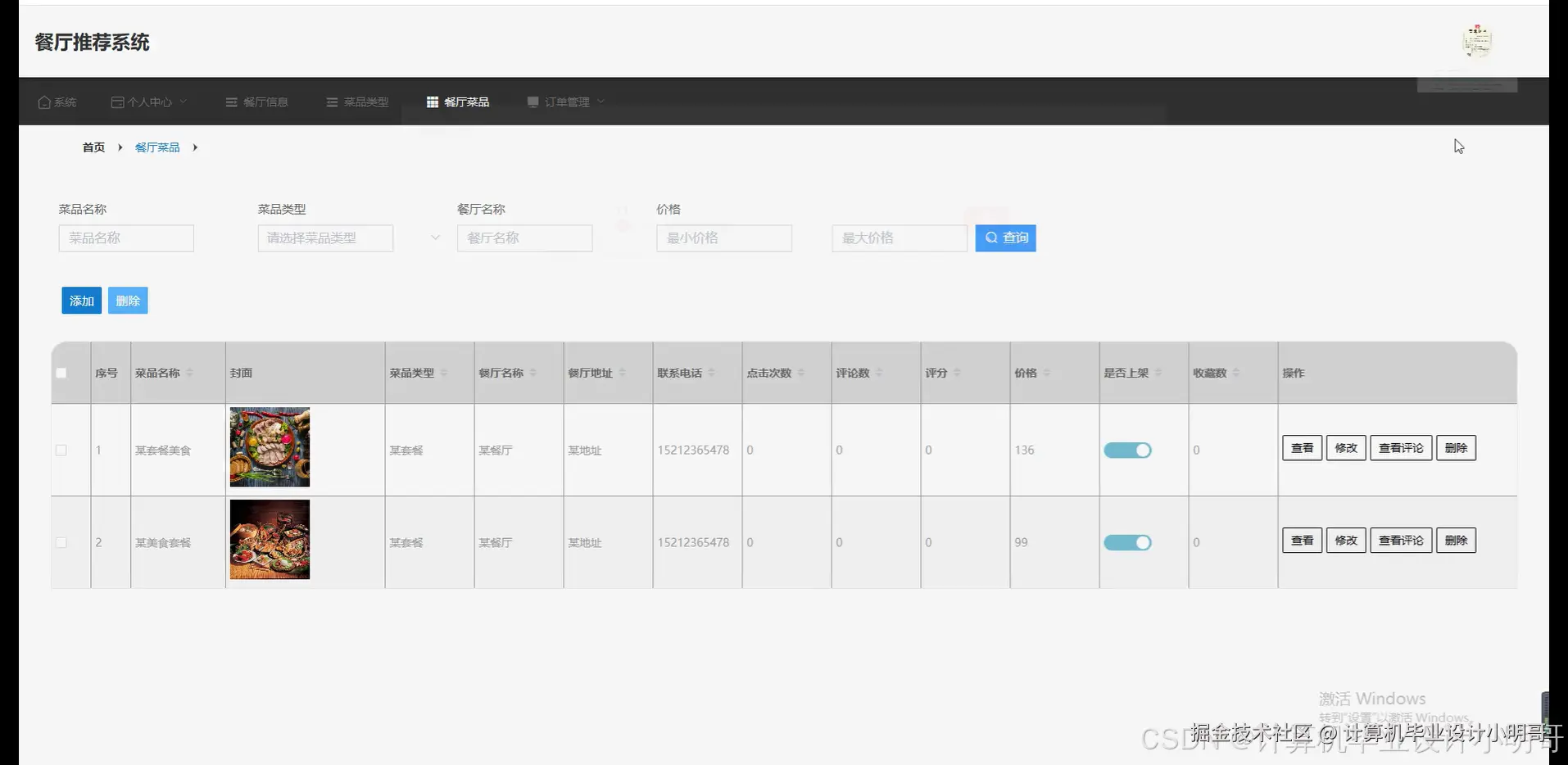Sort the table by 收藏数
This screenshot has width=1568, height=765.
[1236, 373]
